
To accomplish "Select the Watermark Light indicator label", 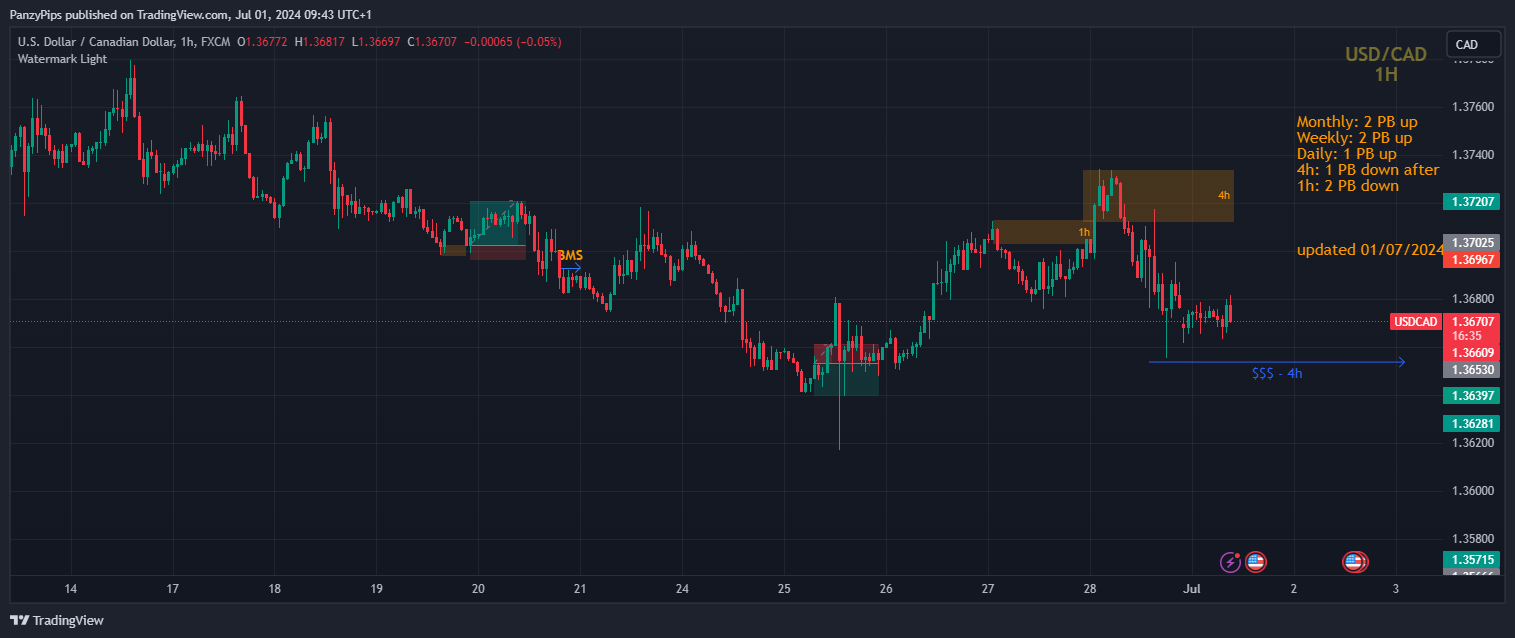I will (x=62, y=59).
